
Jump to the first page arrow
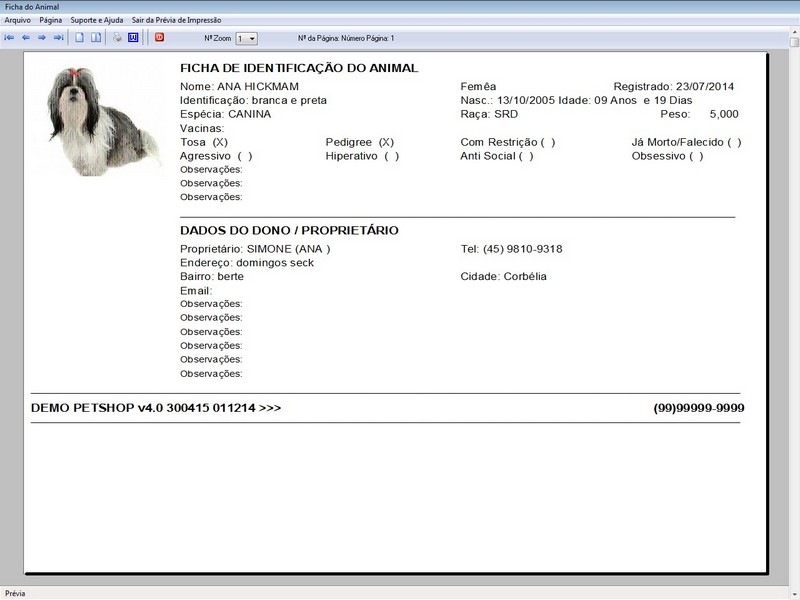(x=11, y=40)
